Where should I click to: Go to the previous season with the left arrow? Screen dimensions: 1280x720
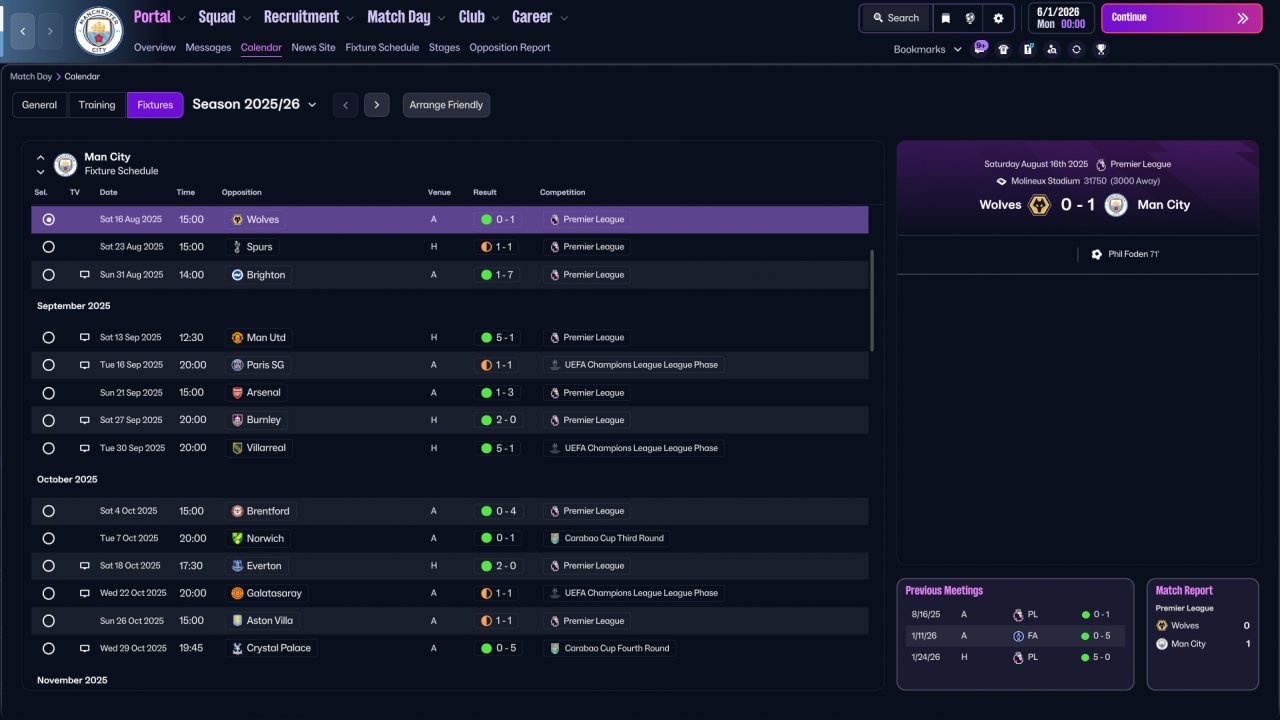345,105
